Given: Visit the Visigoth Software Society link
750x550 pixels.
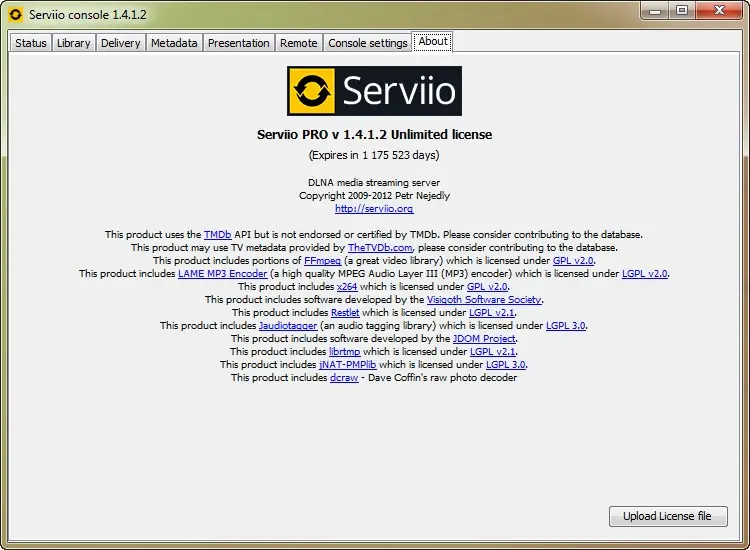Looking at the screenshot, I should [x=484, y=299].
